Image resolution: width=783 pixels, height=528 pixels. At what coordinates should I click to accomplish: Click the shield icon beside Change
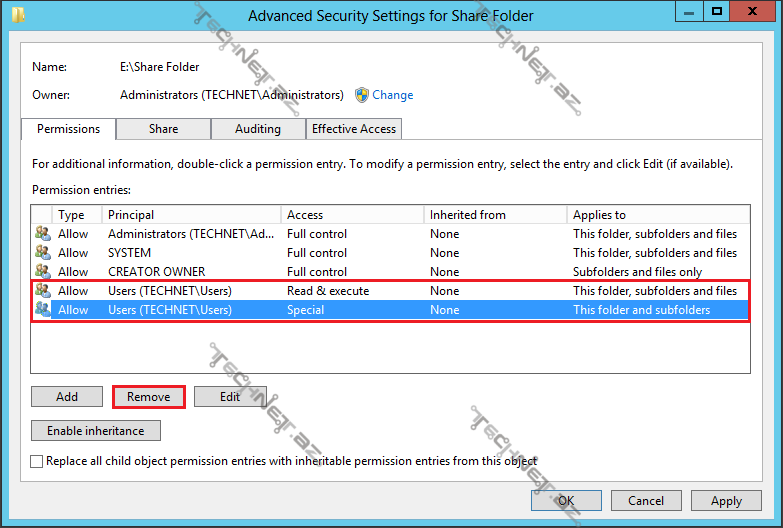click(x=362, y=95)
